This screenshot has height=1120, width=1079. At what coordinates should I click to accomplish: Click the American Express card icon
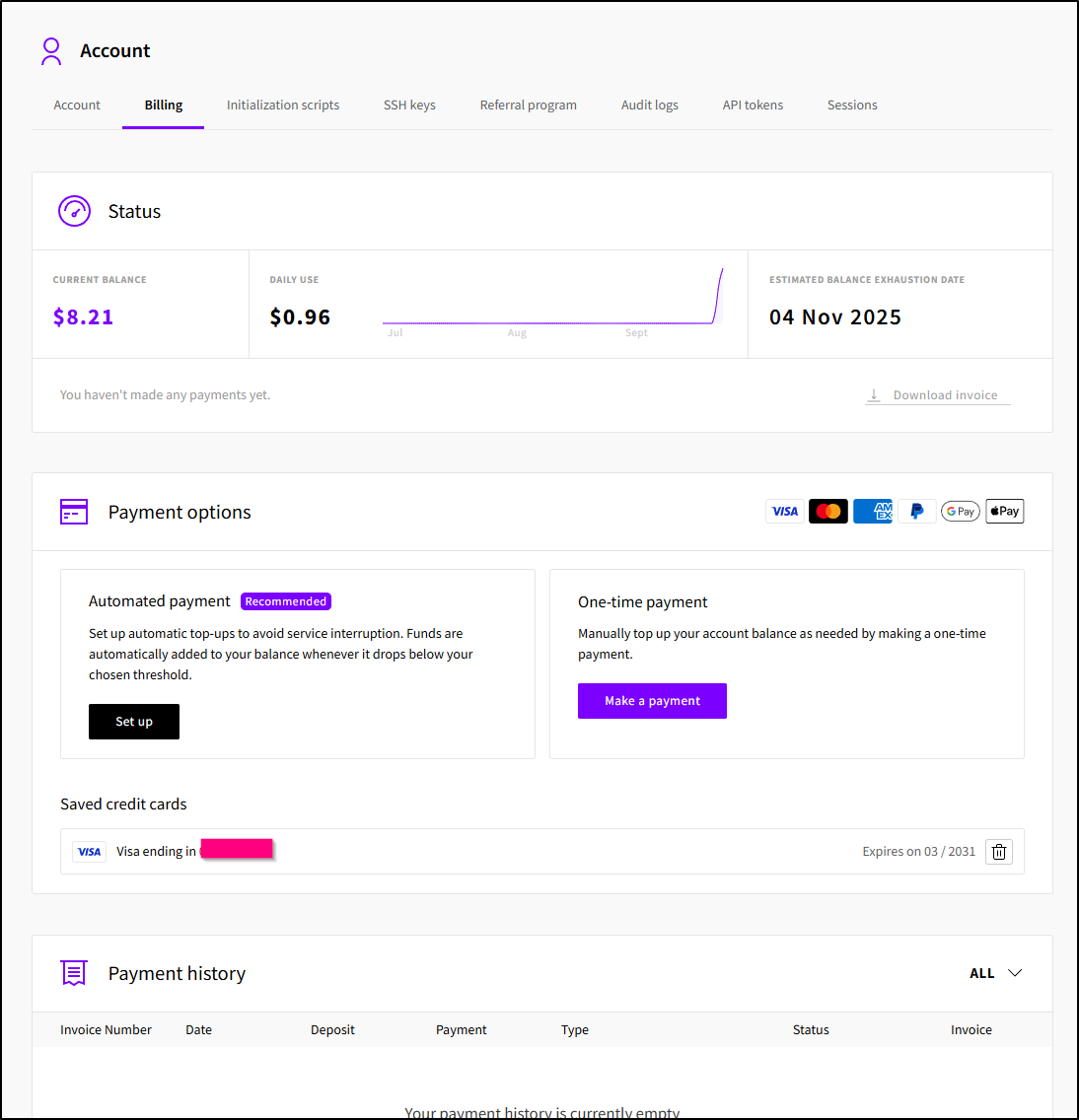[x=872, y=512]
